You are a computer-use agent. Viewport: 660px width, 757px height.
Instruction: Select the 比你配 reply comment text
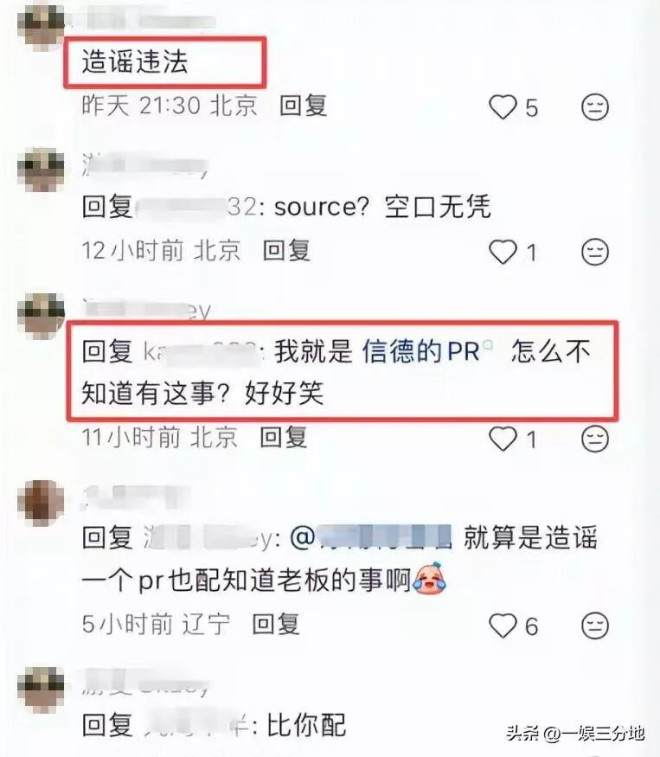pos(306,725)
